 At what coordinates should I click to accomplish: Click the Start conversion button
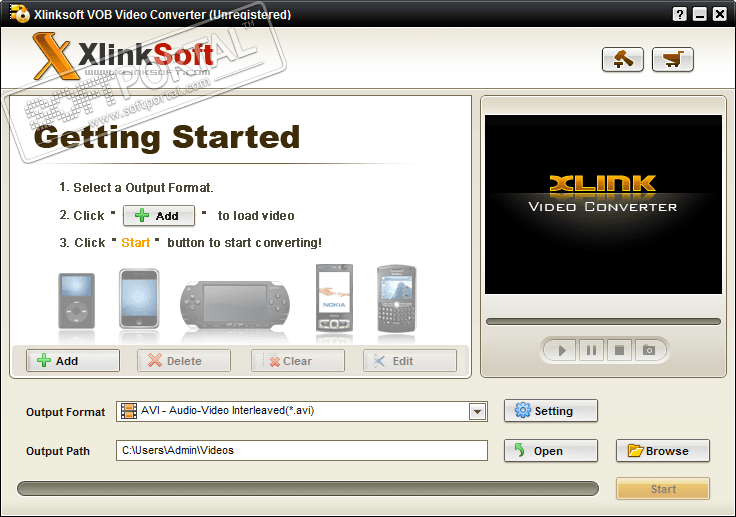click(x=663, y=489)
